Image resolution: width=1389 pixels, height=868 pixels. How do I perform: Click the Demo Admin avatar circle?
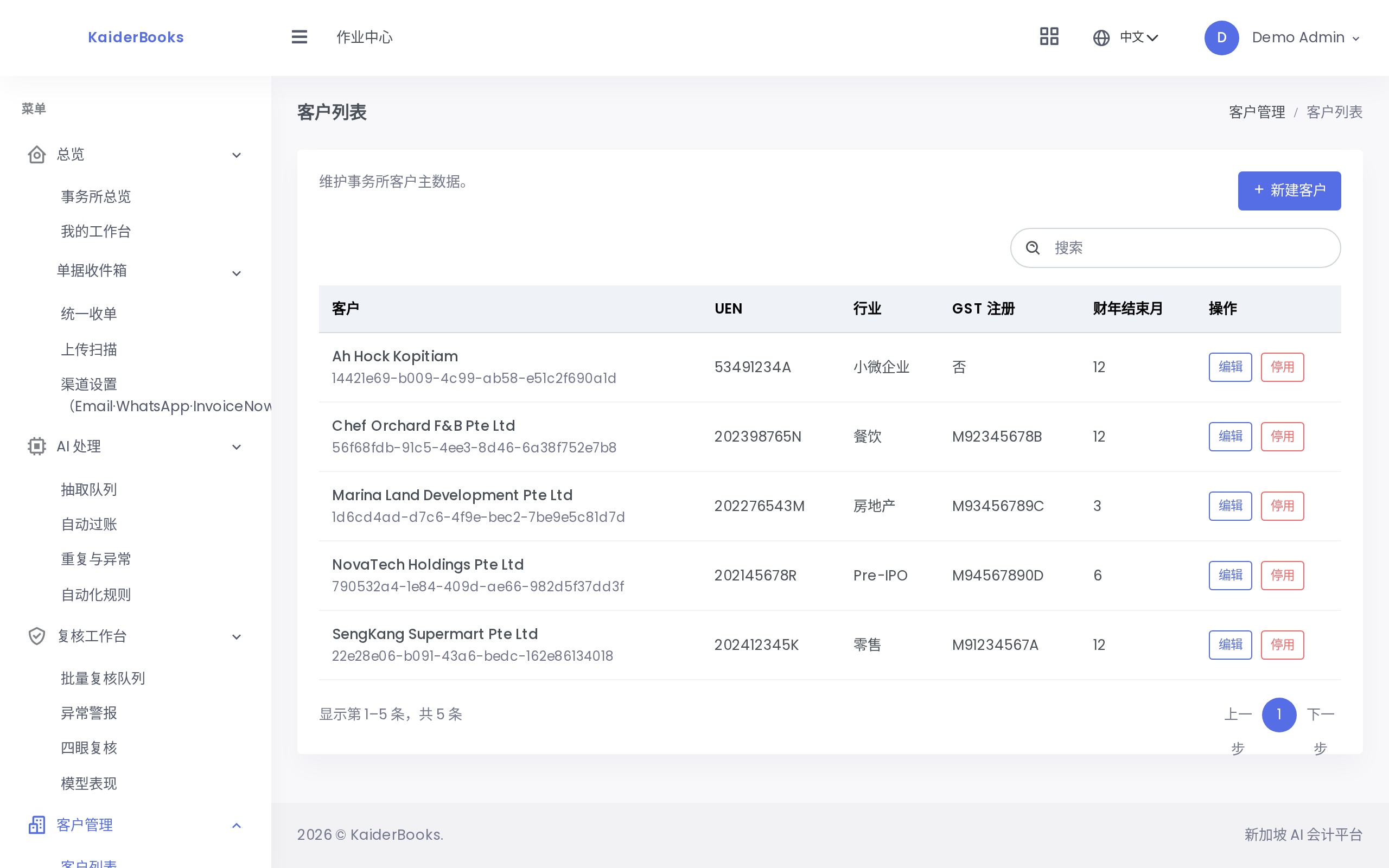coord(1221,38)
